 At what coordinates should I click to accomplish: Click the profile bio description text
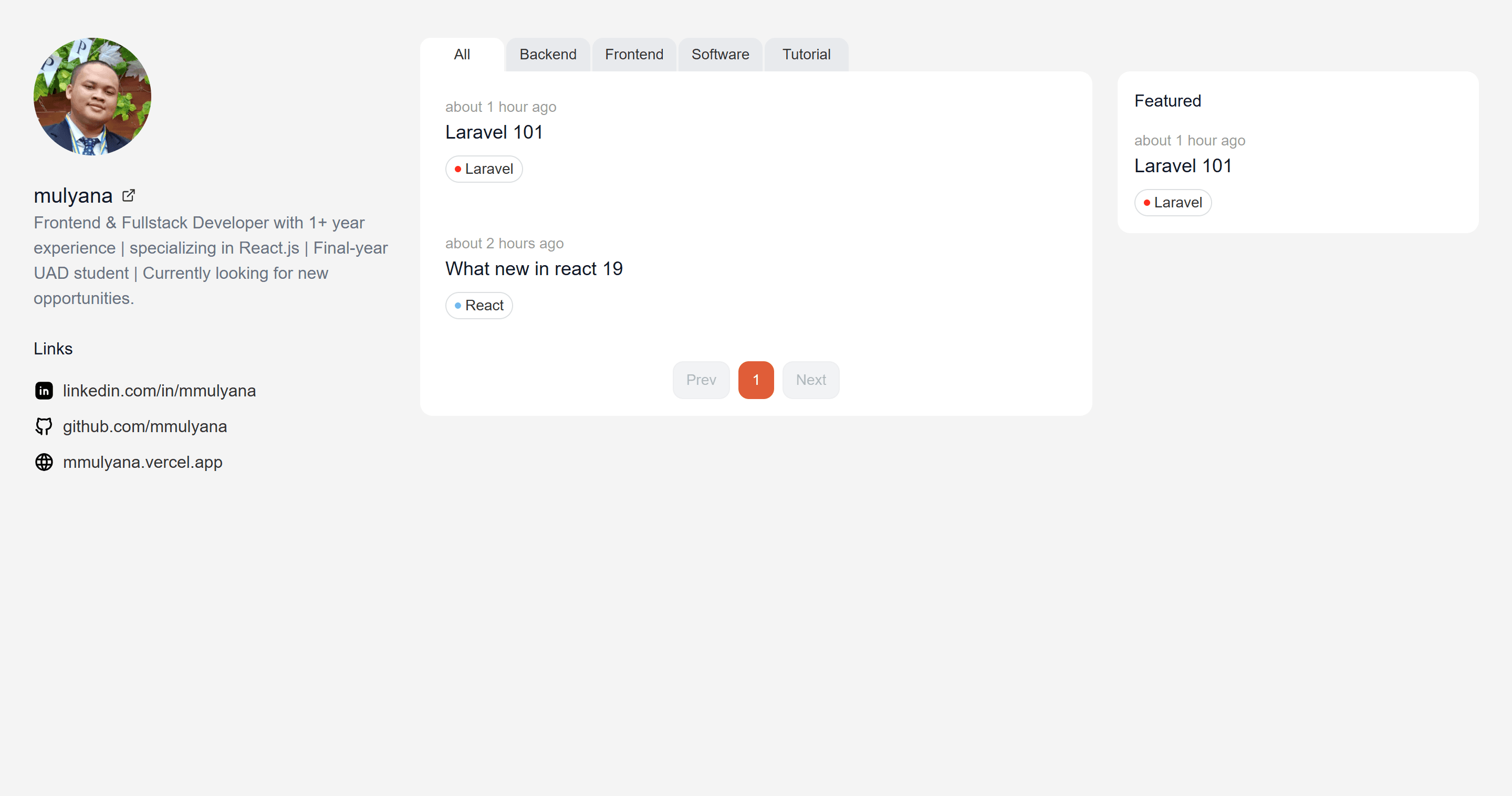click(211, 260)
